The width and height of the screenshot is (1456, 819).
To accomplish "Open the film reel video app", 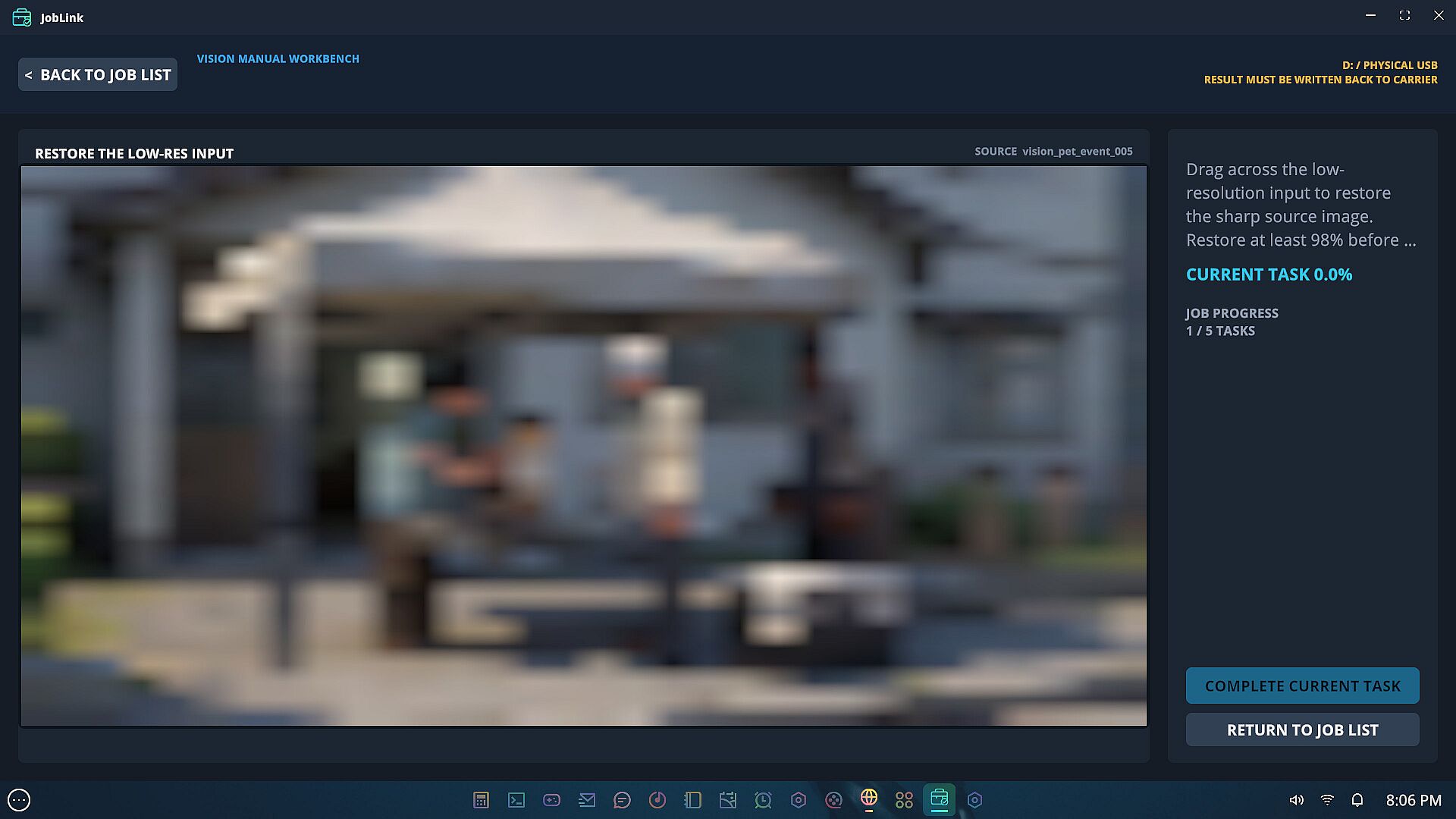I will coord(833,800).
